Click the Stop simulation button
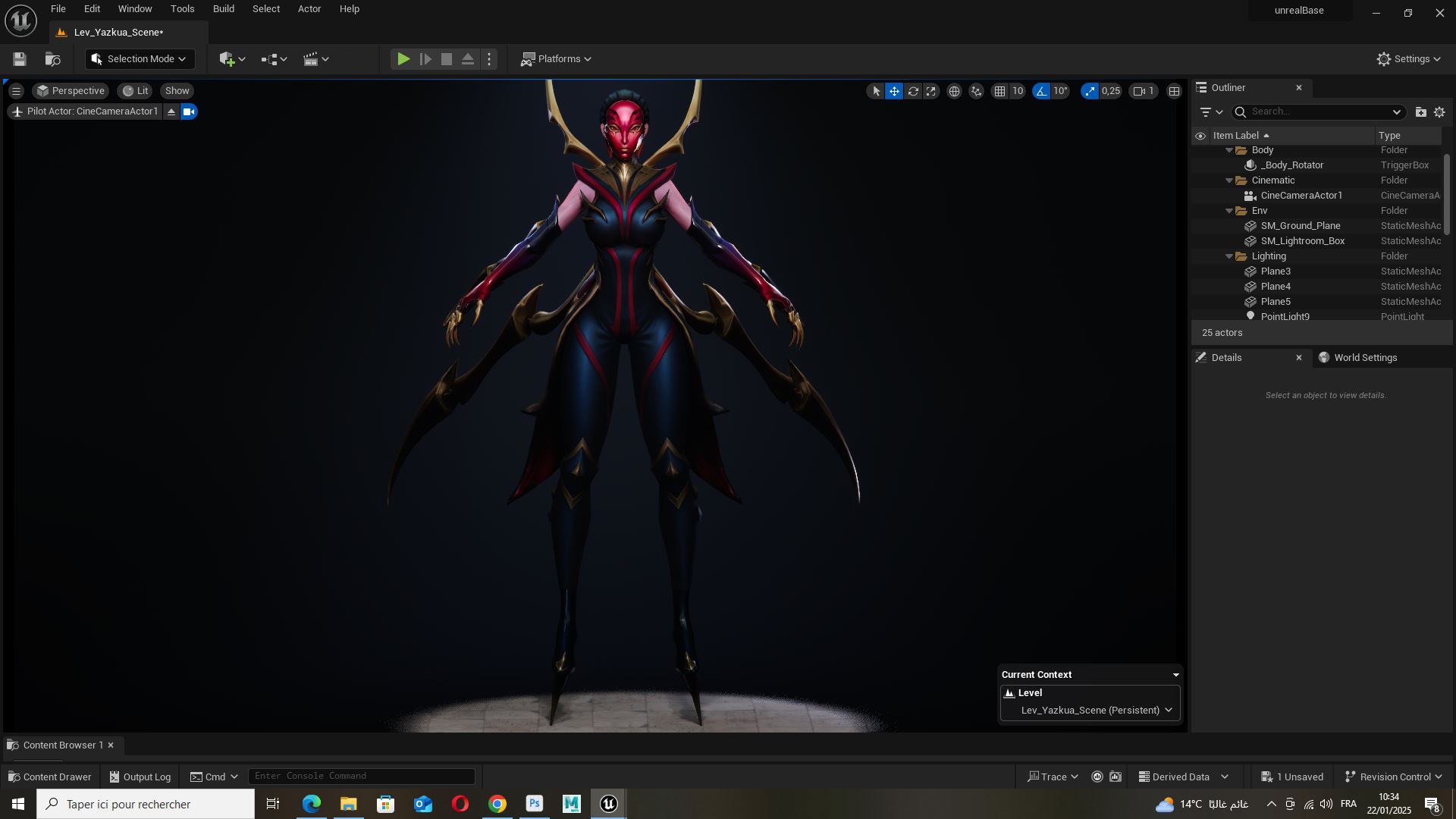The image size is (1456, 819). coord(447,59)
